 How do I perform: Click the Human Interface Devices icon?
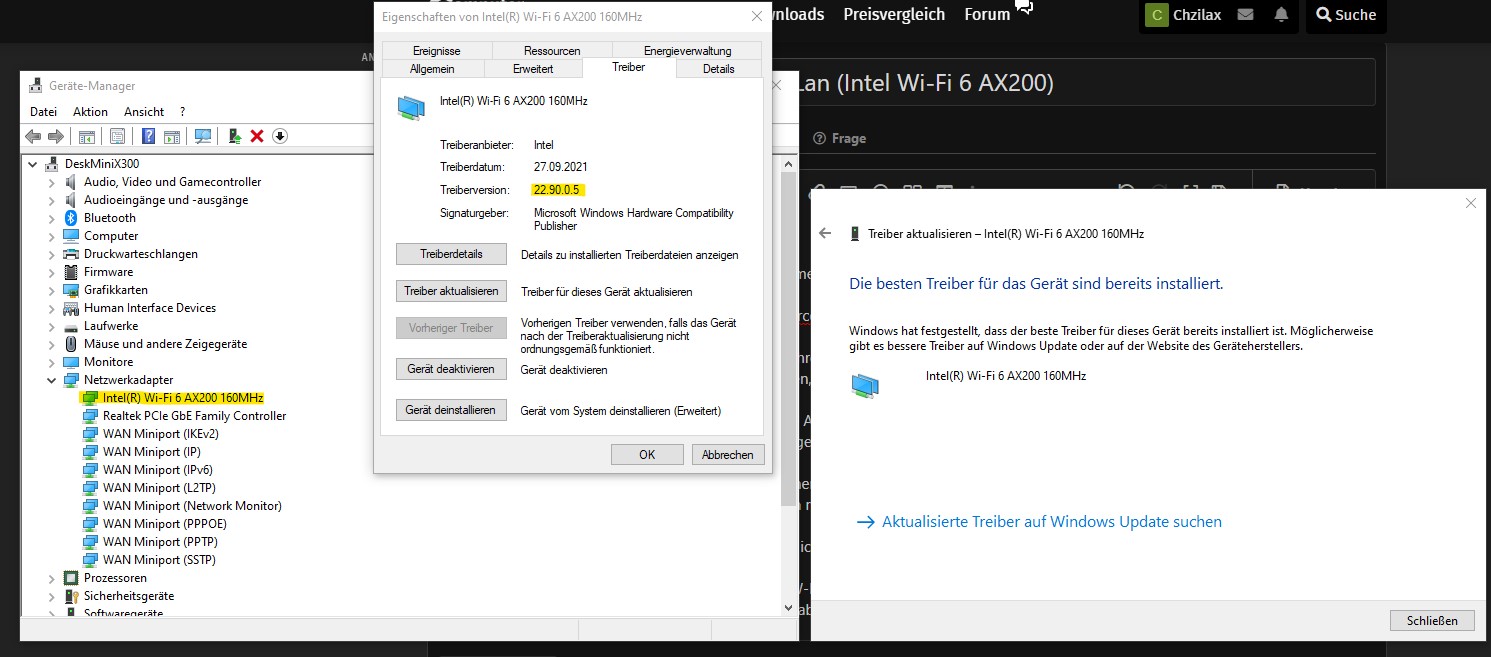71,308
